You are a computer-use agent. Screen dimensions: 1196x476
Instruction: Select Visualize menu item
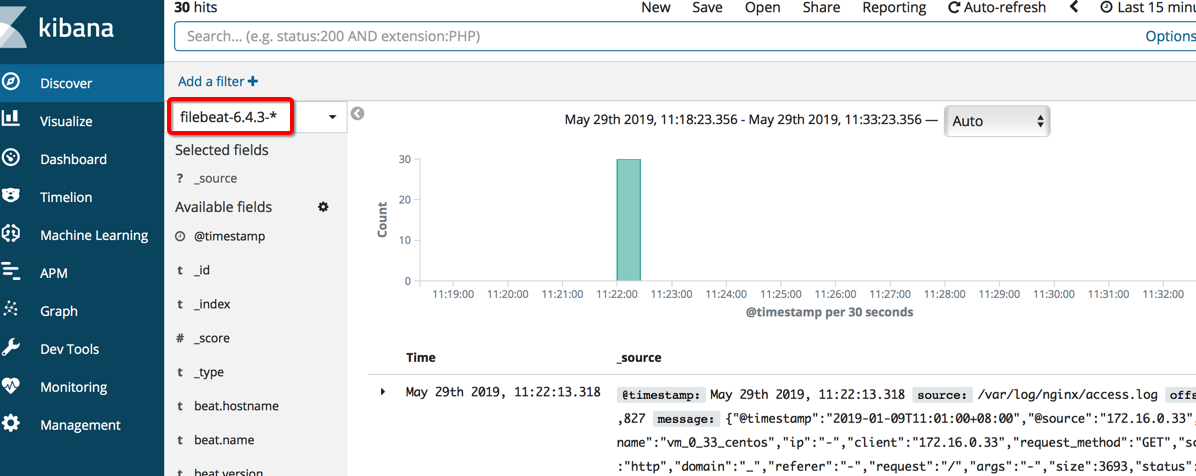tap(82, 121)
